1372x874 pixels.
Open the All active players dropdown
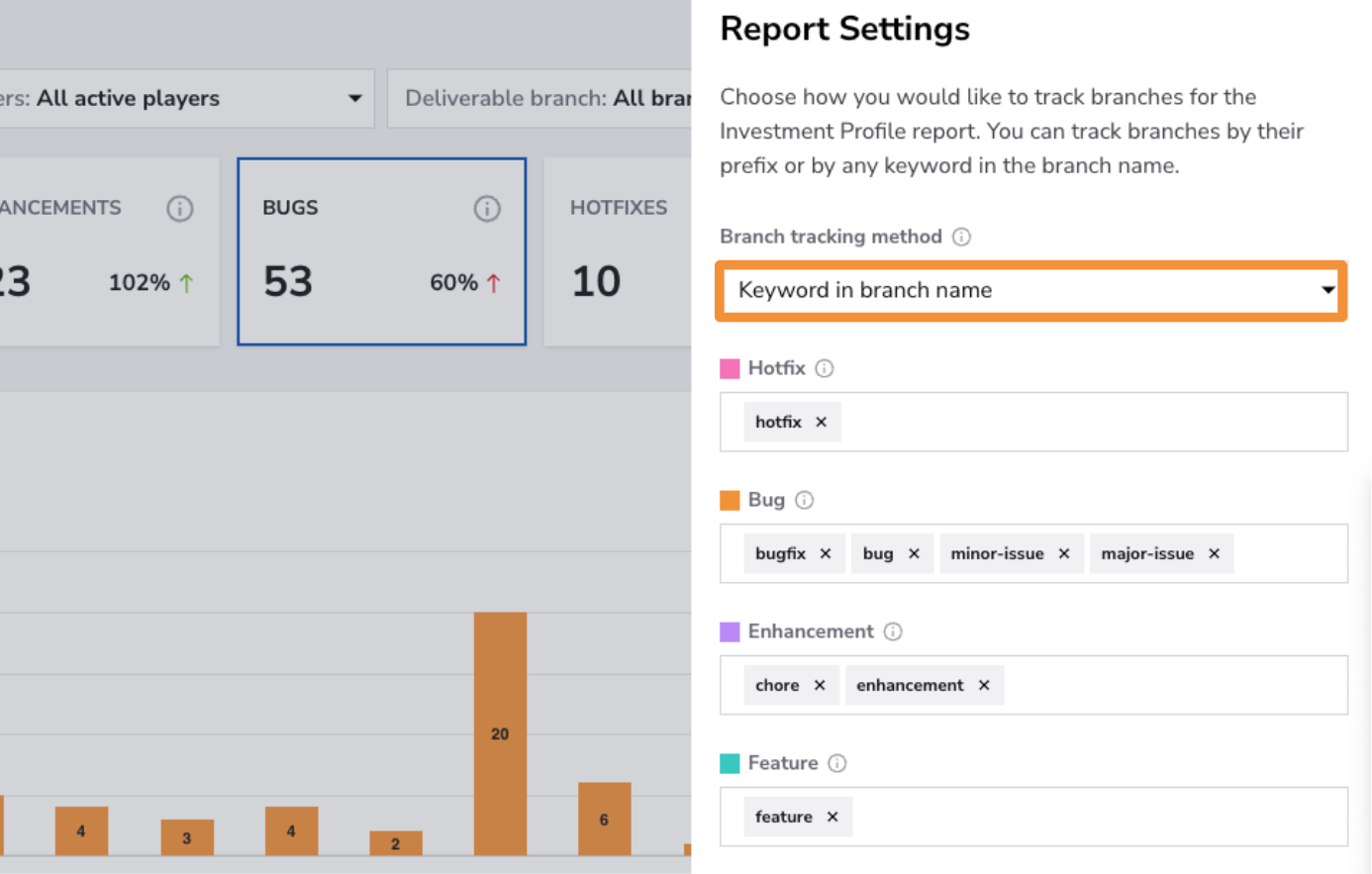[x=186, y=98]
